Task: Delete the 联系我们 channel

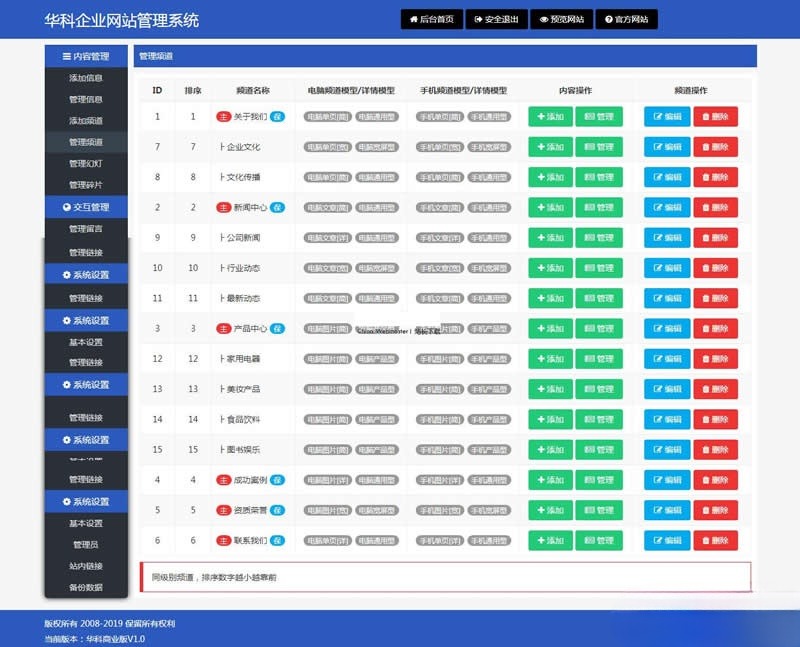Action: click(x=715, y=541)
